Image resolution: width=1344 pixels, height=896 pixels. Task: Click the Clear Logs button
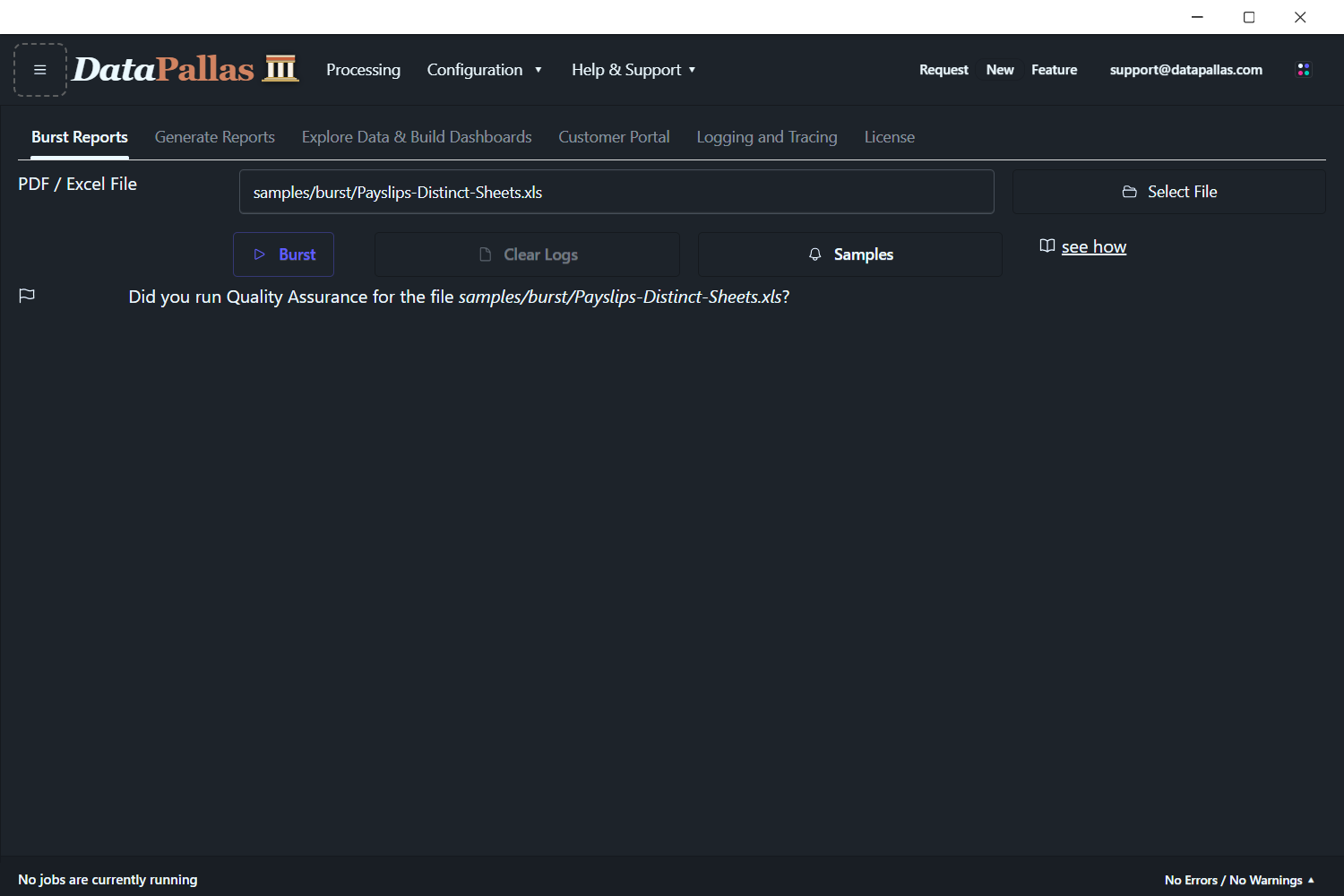pyautogui.click(x=527, y=254)
